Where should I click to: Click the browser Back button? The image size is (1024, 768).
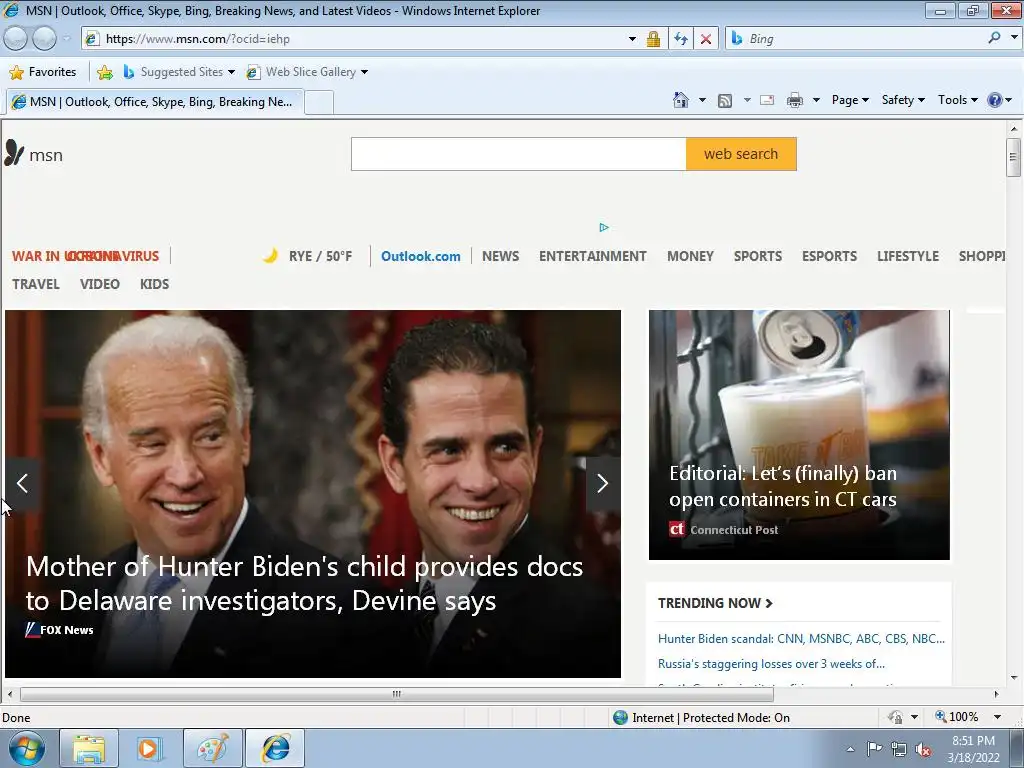coord(16,39)
